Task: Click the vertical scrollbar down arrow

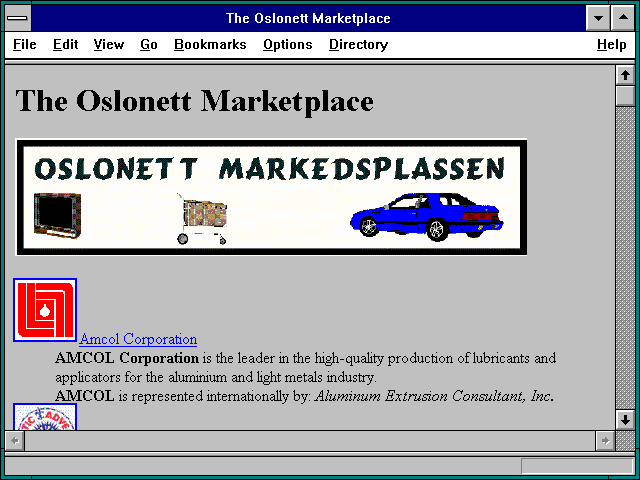Action: [625, 420]
